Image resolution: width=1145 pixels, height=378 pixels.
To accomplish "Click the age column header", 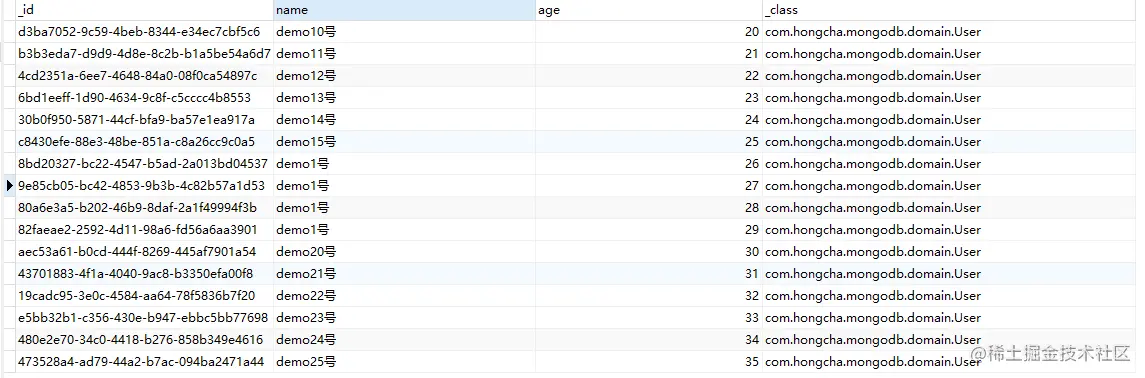I will coord(648,10).
